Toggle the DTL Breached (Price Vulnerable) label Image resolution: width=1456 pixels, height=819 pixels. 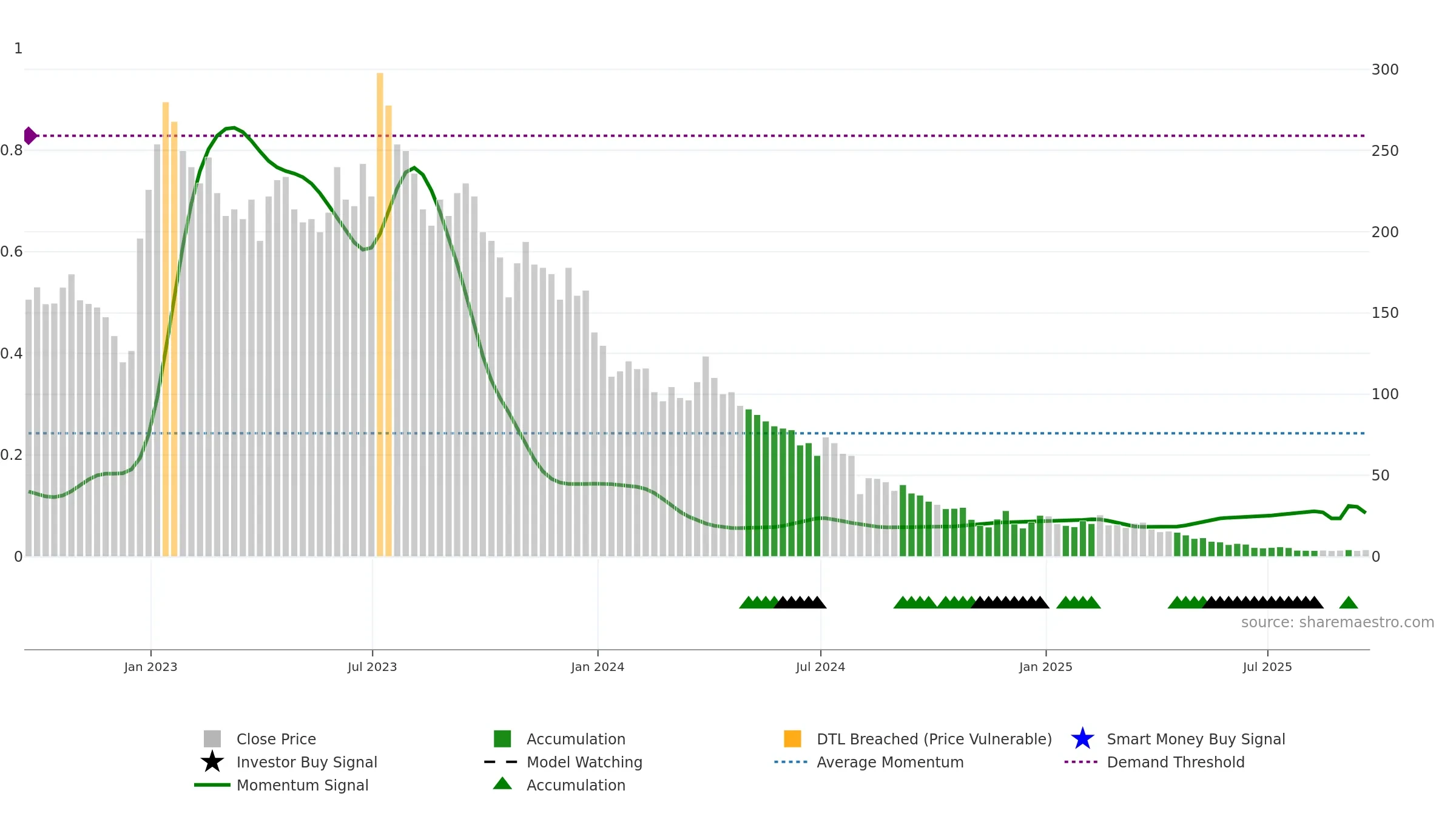[934, 739]
